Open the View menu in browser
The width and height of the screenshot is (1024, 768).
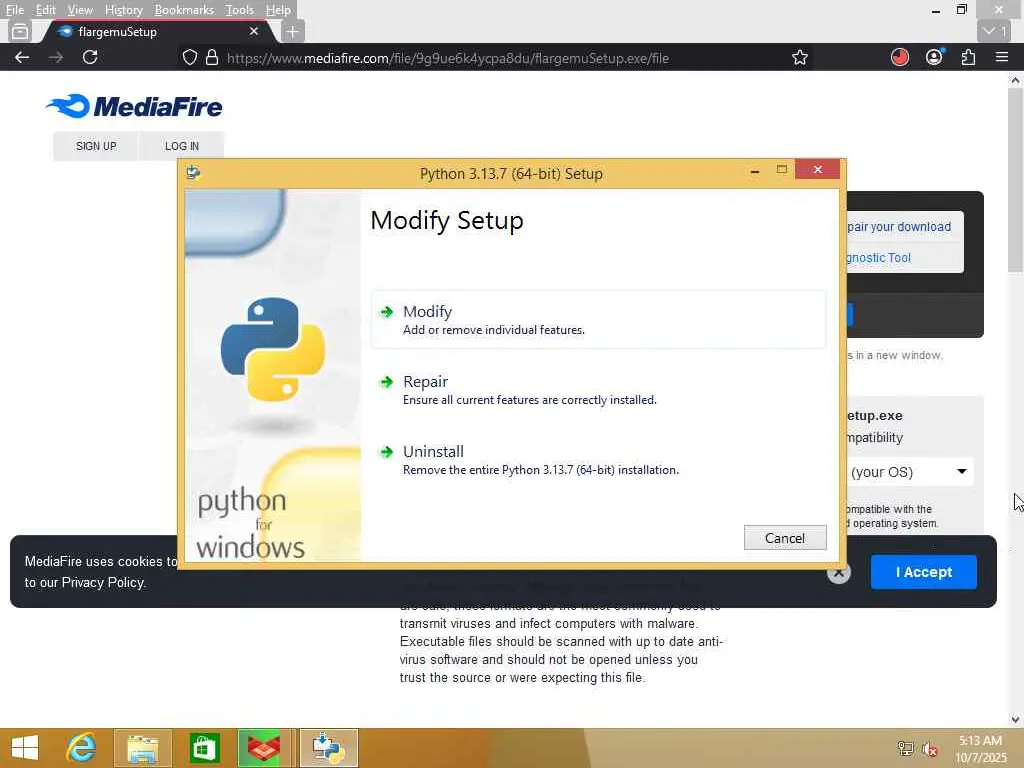click(80, 10)
